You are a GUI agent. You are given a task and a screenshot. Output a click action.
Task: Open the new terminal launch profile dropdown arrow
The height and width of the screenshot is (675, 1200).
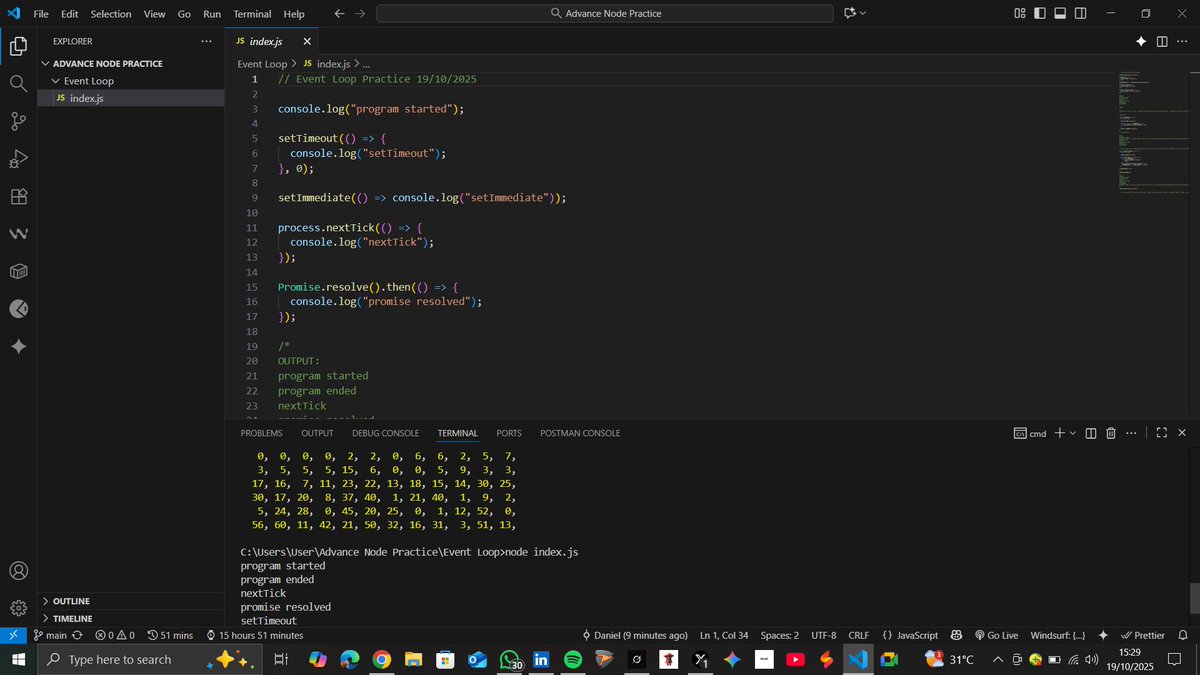pyautogui.click(x=1073, y=433)
